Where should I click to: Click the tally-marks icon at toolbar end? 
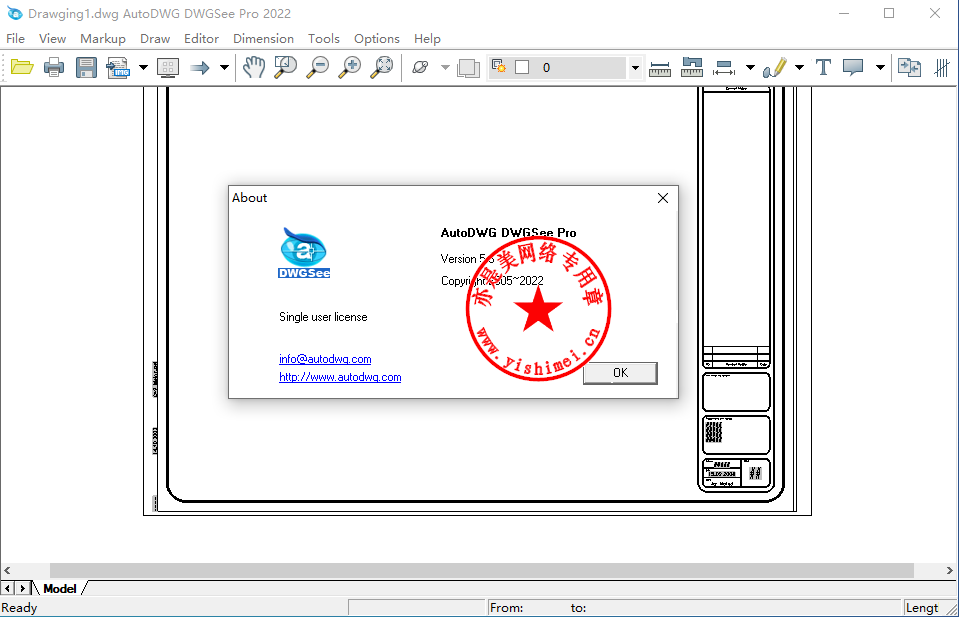942,67
